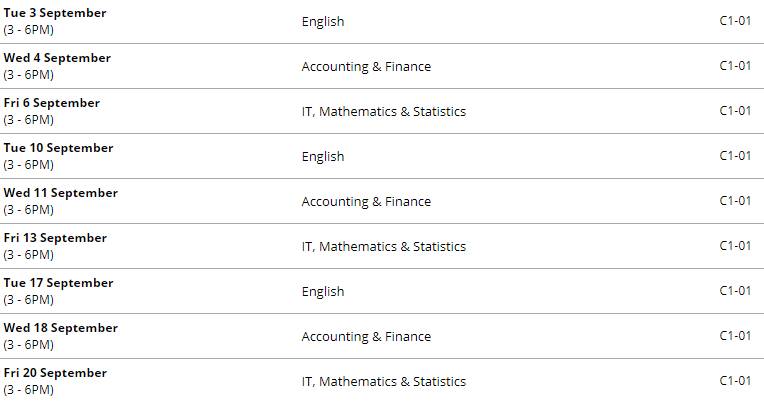Click room C1-01 in Tue 3 September row
764x402 pixels.
pos(735,21)
